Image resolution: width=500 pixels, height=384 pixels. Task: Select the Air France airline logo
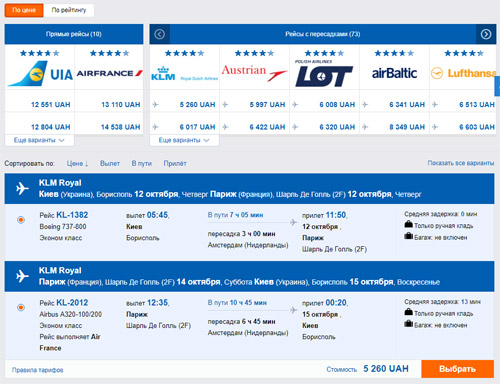tap(110, 73)
